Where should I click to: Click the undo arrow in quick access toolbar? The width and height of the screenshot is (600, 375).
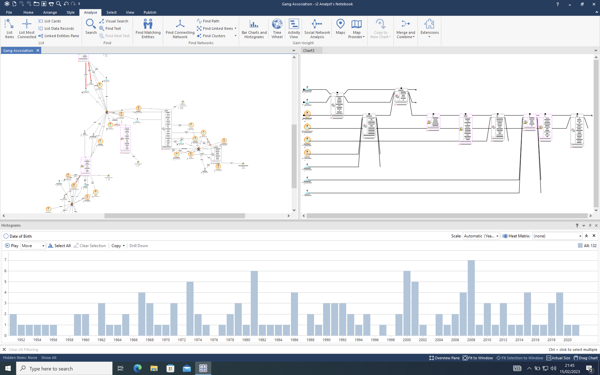[66, 4]
